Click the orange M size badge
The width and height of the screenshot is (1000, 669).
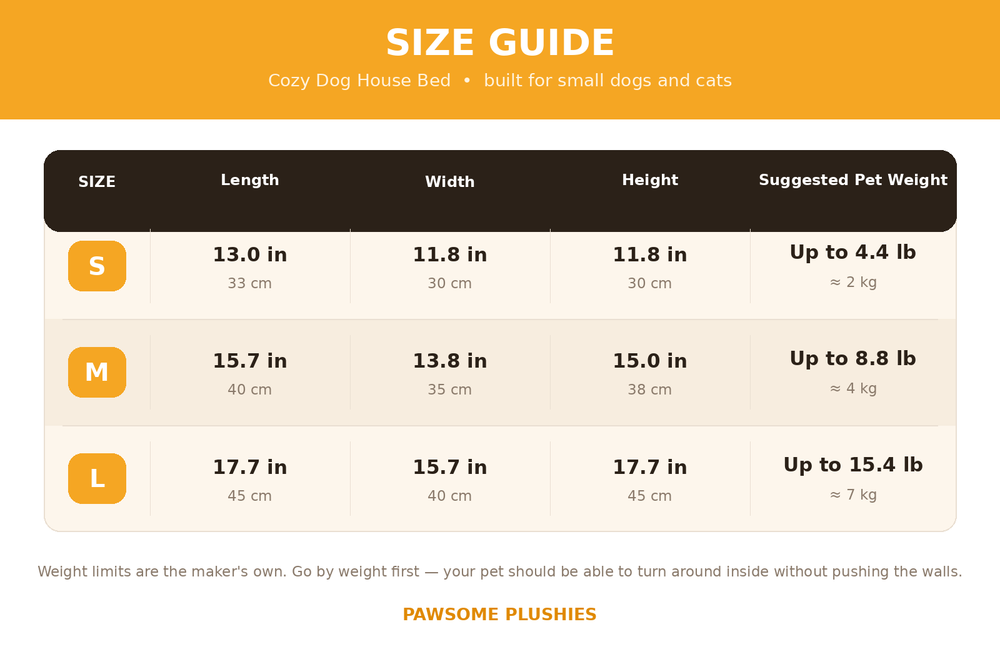point(97,372)
